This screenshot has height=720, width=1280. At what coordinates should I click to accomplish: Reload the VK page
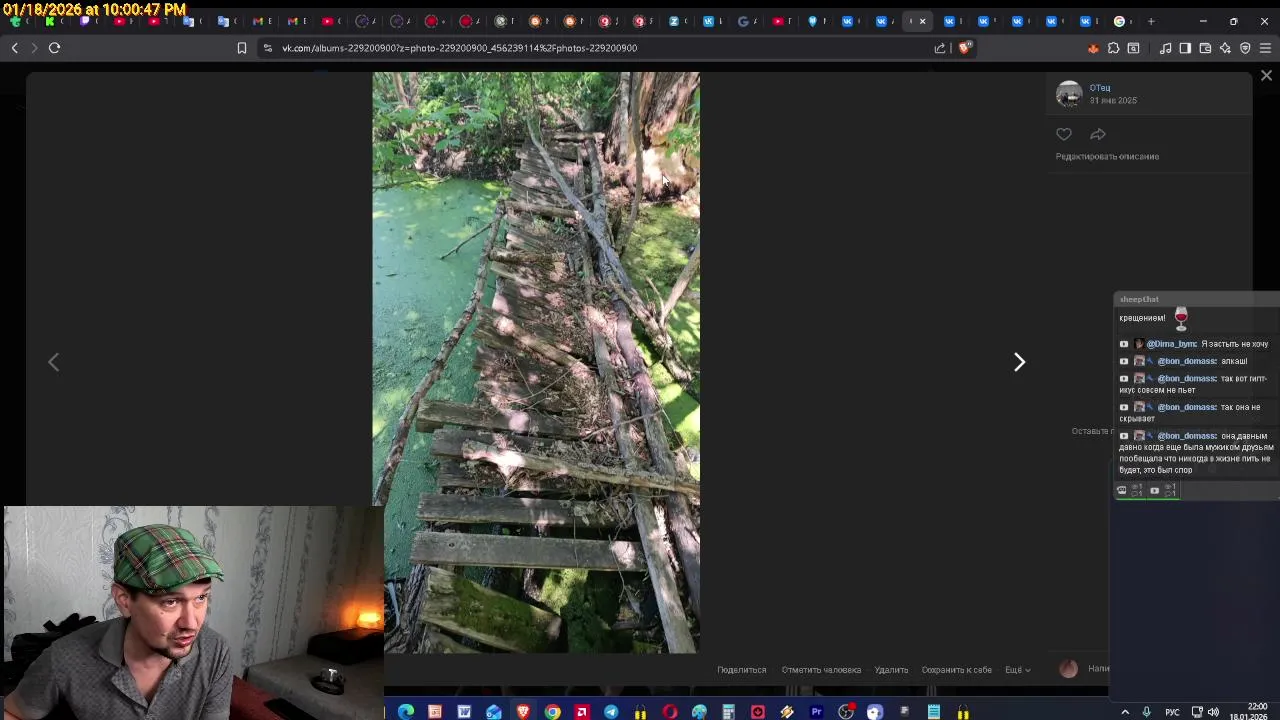click(55, 48)
